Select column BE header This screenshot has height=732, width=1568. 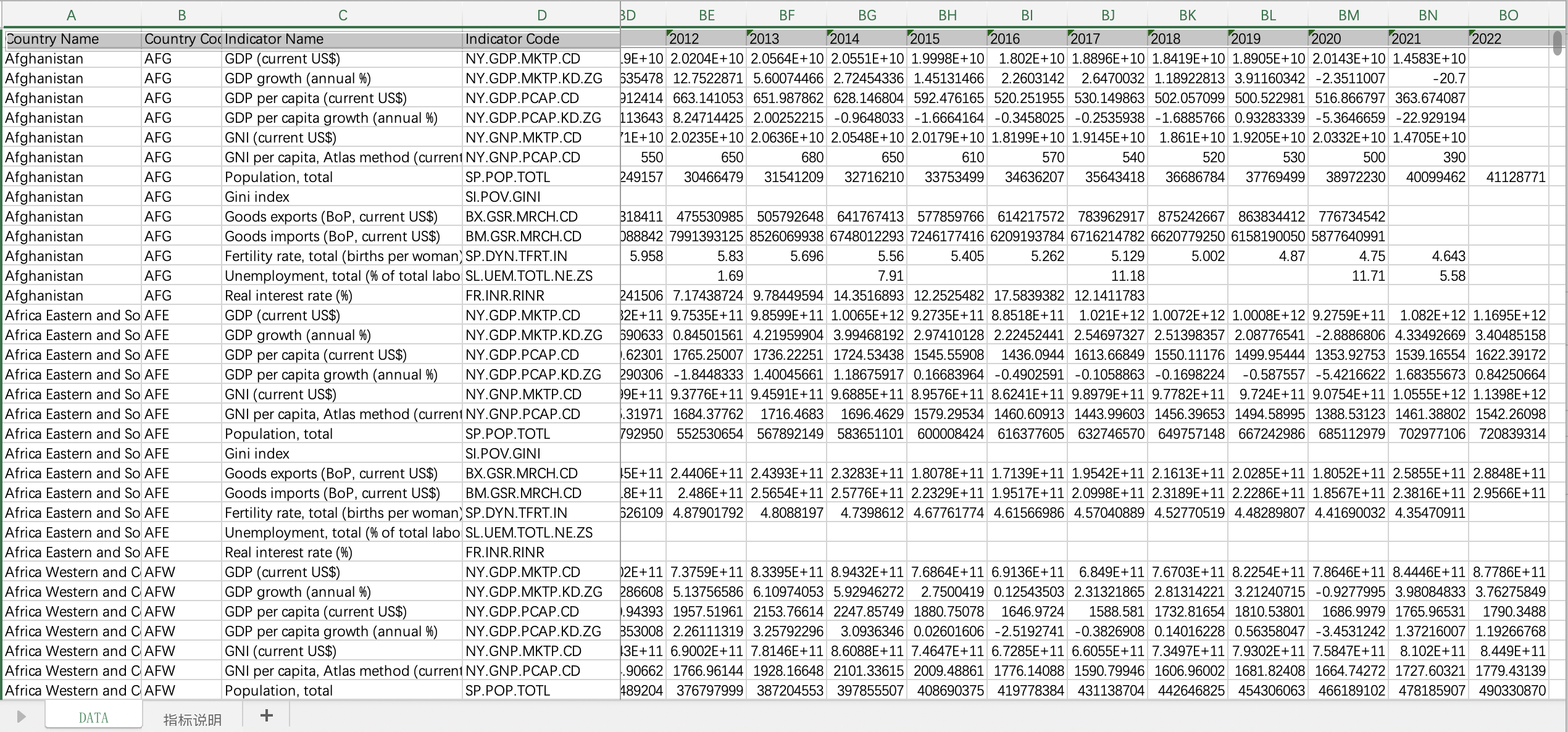tap(706, 15)
